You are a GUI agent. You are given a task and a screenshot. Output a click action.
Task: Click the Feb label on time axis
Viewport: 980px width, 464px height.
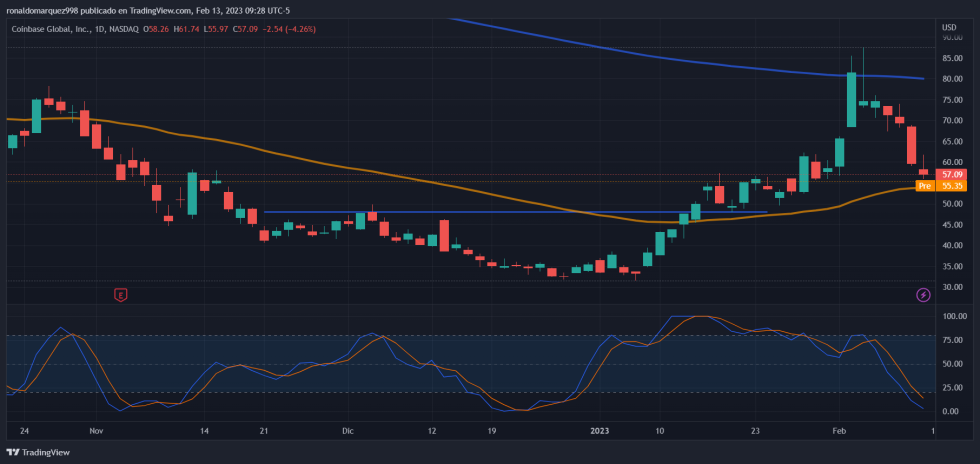pos(839,431)
